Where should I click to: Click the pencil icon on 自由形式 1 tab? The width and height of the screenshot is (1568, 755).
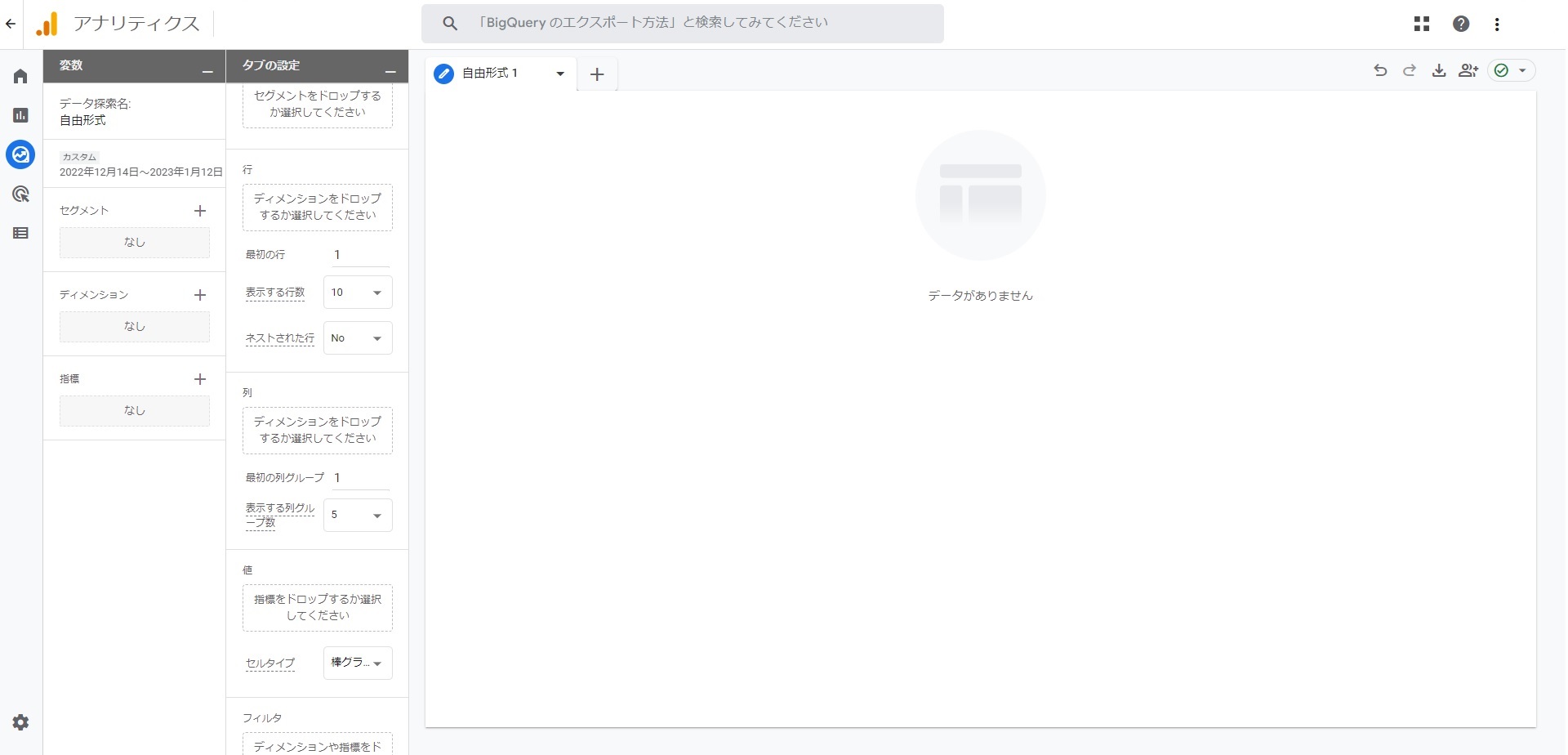[443, 74]
